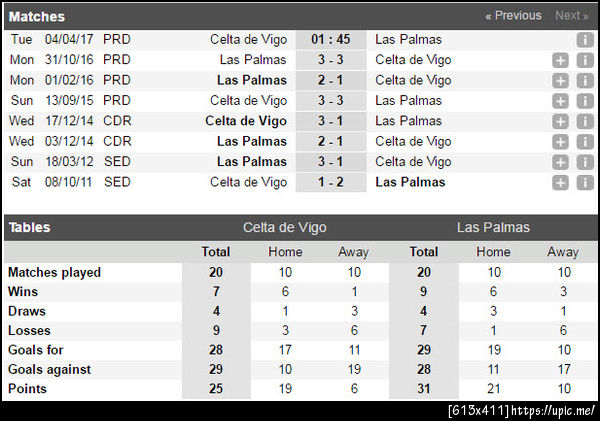
Task: Open info icon for the 17/12/14 match
Action: (585, 122)
